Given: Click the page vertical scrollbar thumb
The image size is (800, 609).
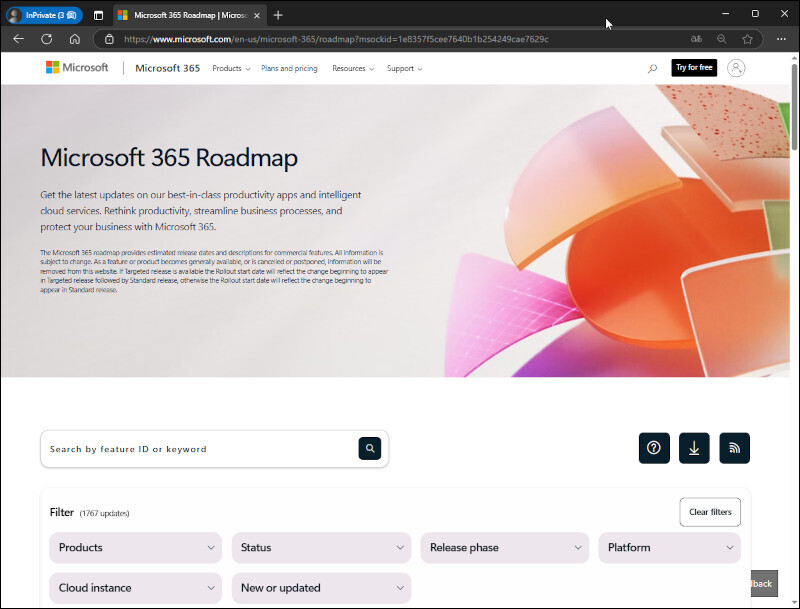Looking at the screenshot, I should [x=794, y=107].
